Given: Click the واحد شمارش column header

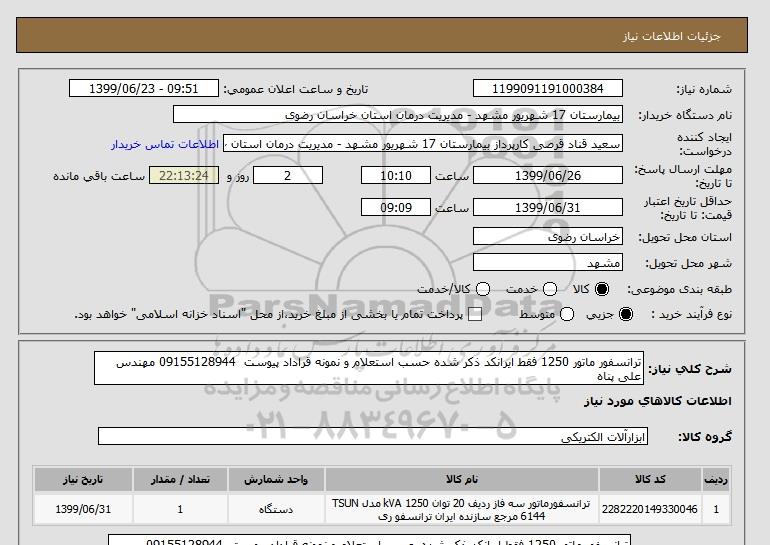Looking at the screenshot, I should point(276,479).
